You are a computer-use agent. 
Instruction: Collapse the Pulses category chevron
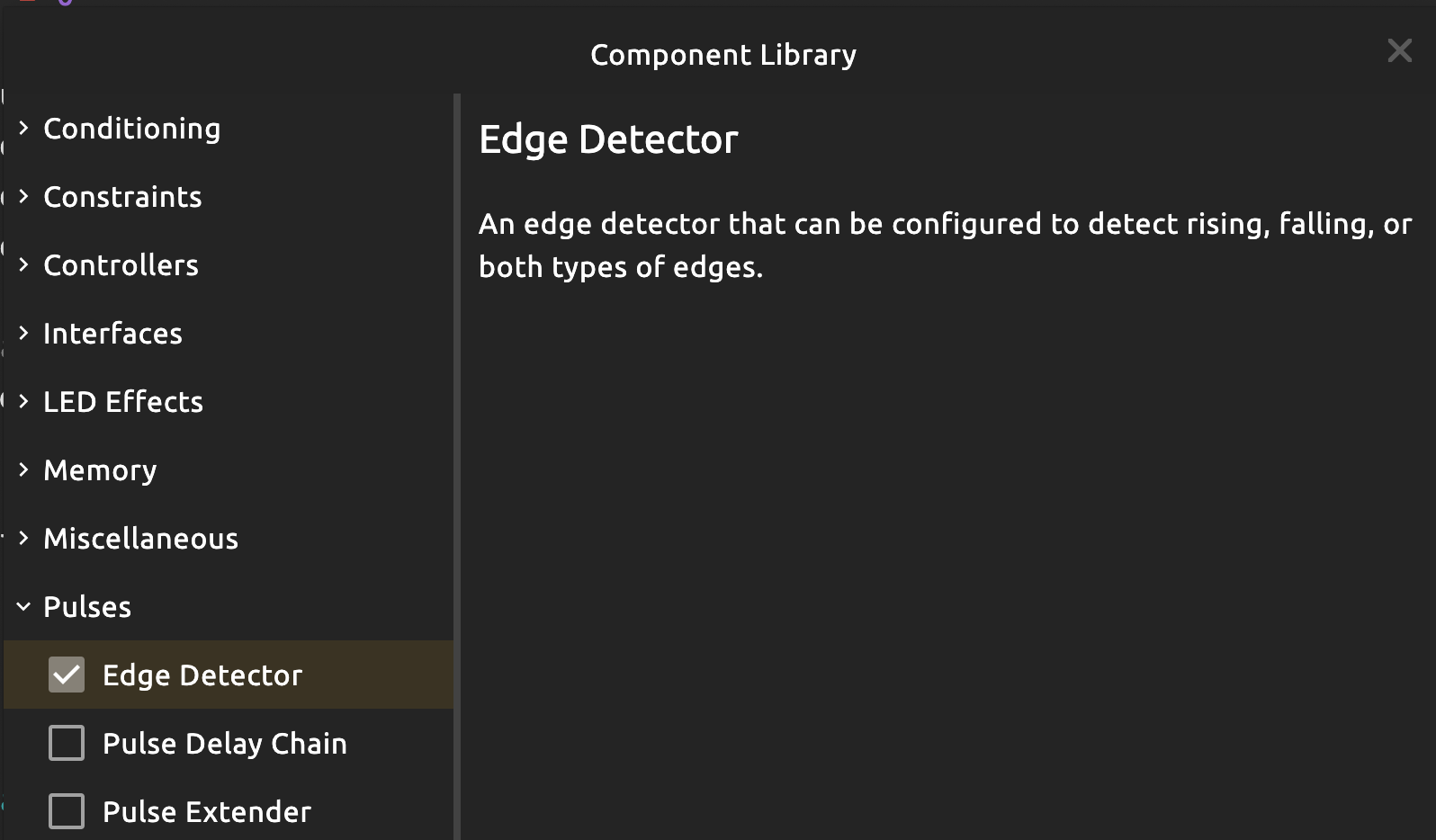click(24, 607)
